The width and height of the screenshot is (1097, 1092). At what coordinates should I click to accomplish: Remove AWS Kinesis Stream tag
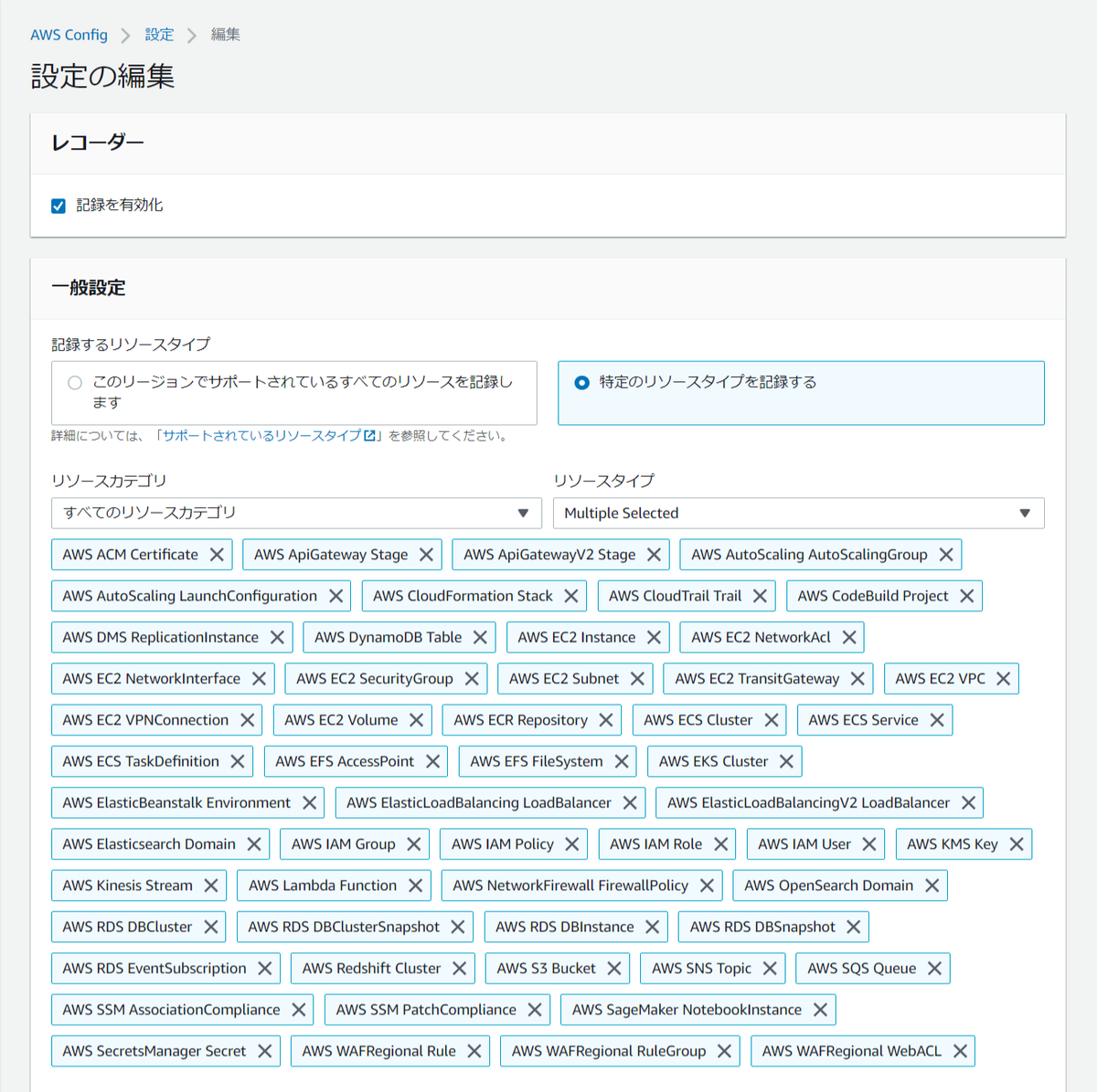click(x=211, y=885)
